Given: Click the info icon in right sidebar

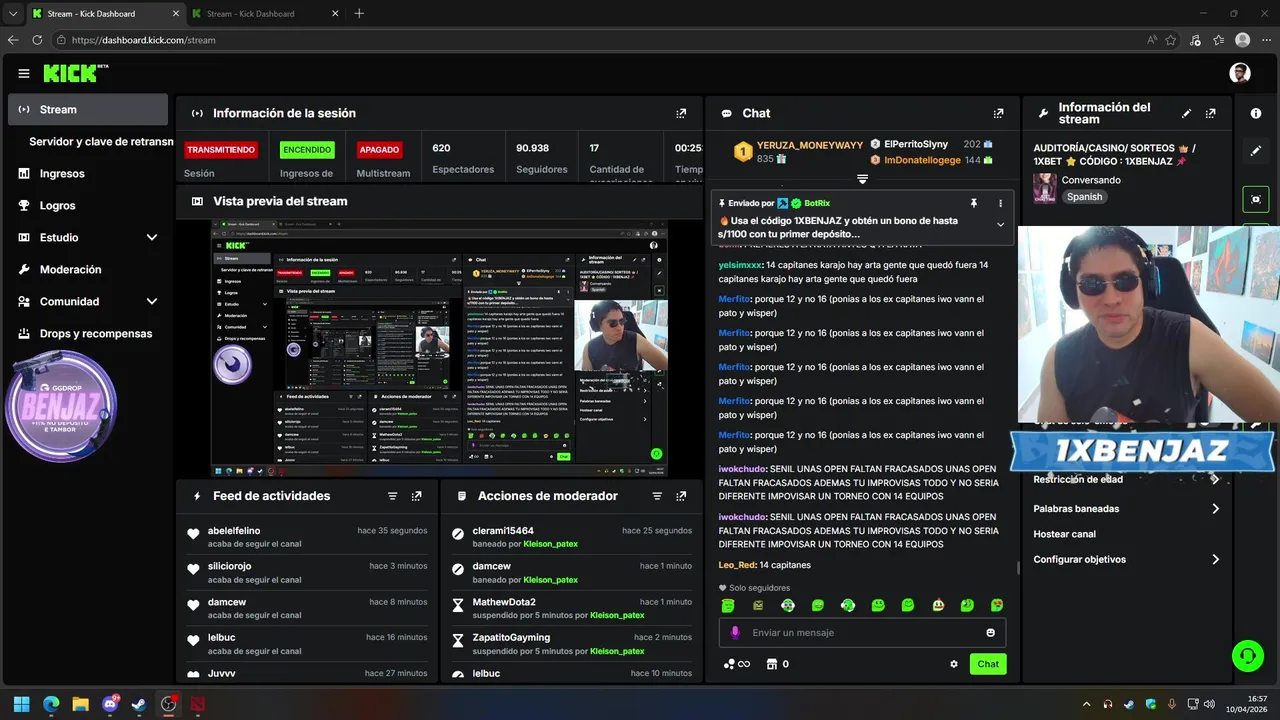Looking at the screenshot, I should pyautogui.click(x=1256, y=113).
